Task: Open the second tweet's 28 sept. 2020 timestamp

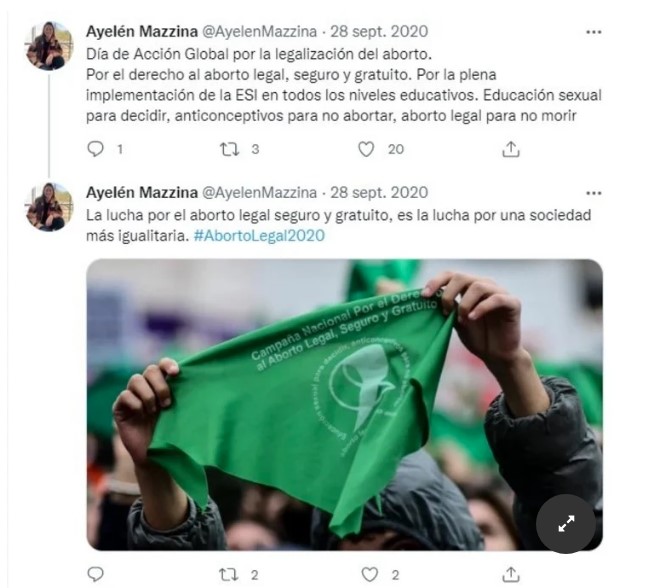Action: [379, 193]
